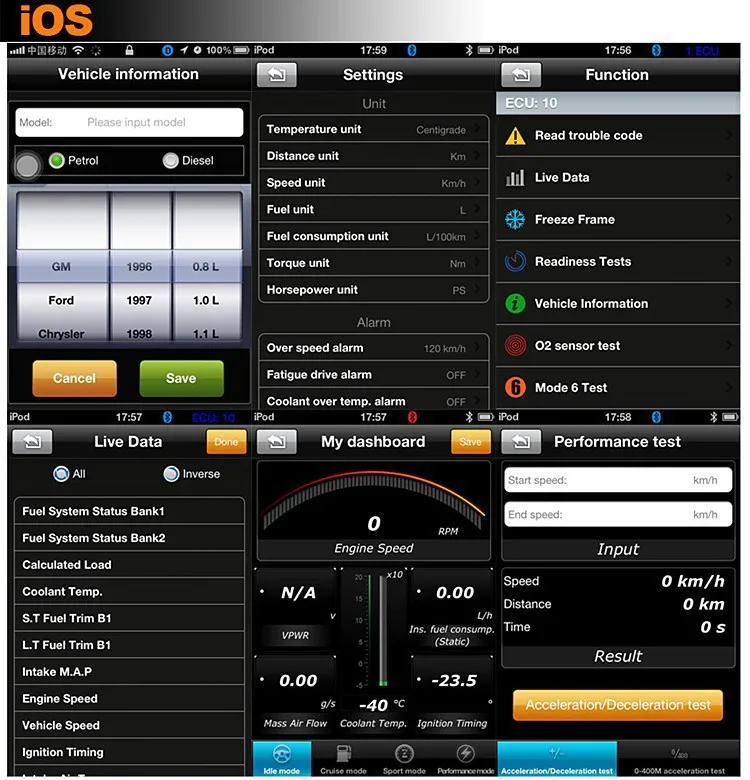Open the Live Data bar chart icon
This screenshot has height=780, width=750.
click(515, 178)
